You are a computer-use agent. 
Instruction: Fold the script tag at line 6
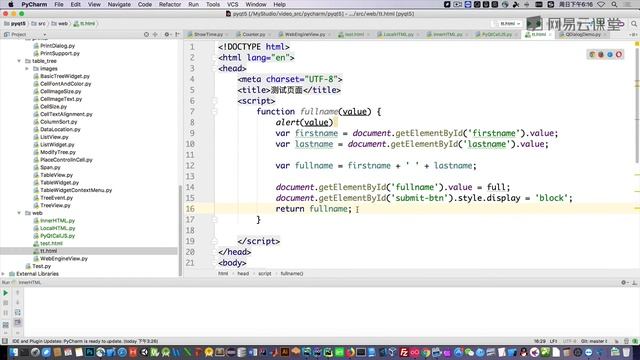point(215,101)
